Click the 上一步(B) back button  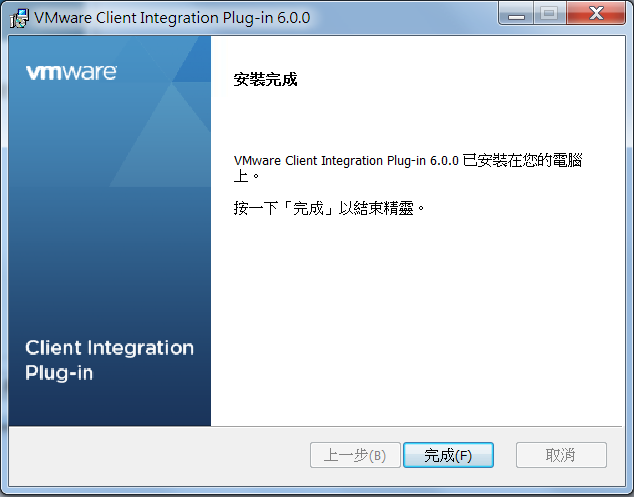click(355, 455)
